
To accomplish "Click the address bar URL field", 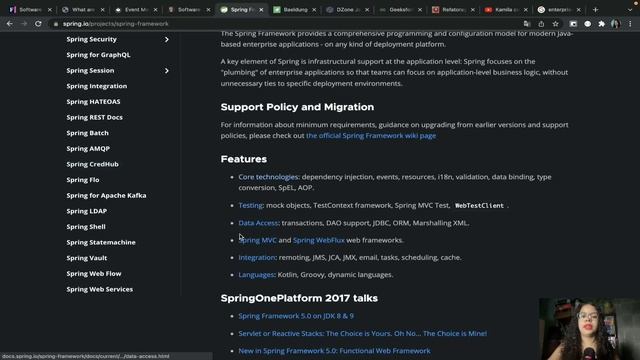I will pyautogui.click(x=286, y=24).
